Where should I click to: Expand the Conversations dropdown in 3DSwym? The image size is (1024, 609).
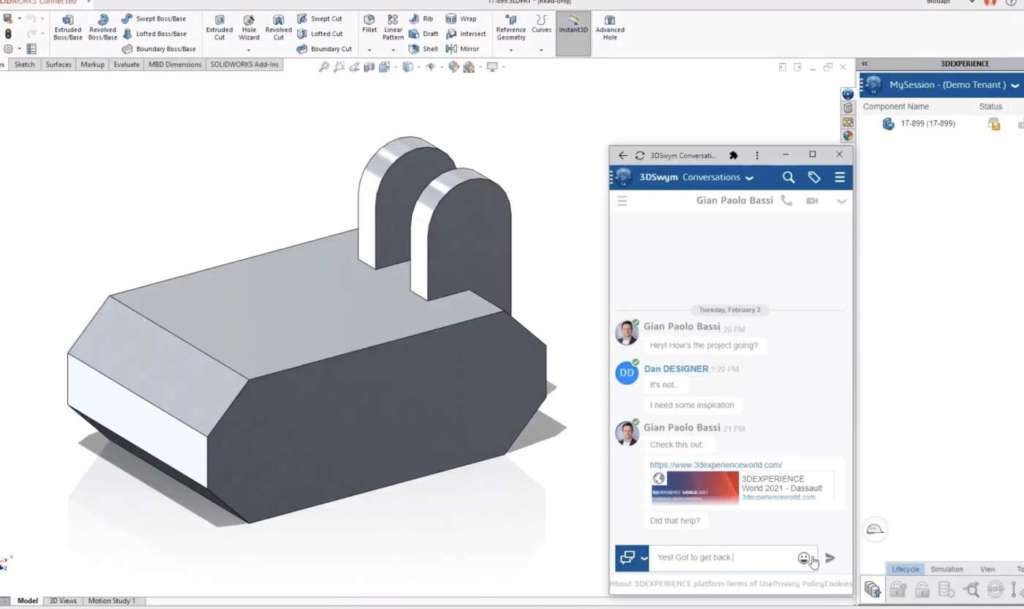pos(749,178)
